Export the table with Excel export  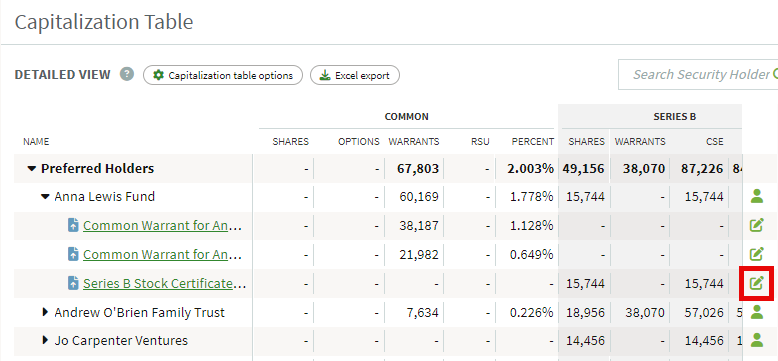pyautogui.click(x=355, y=75)
